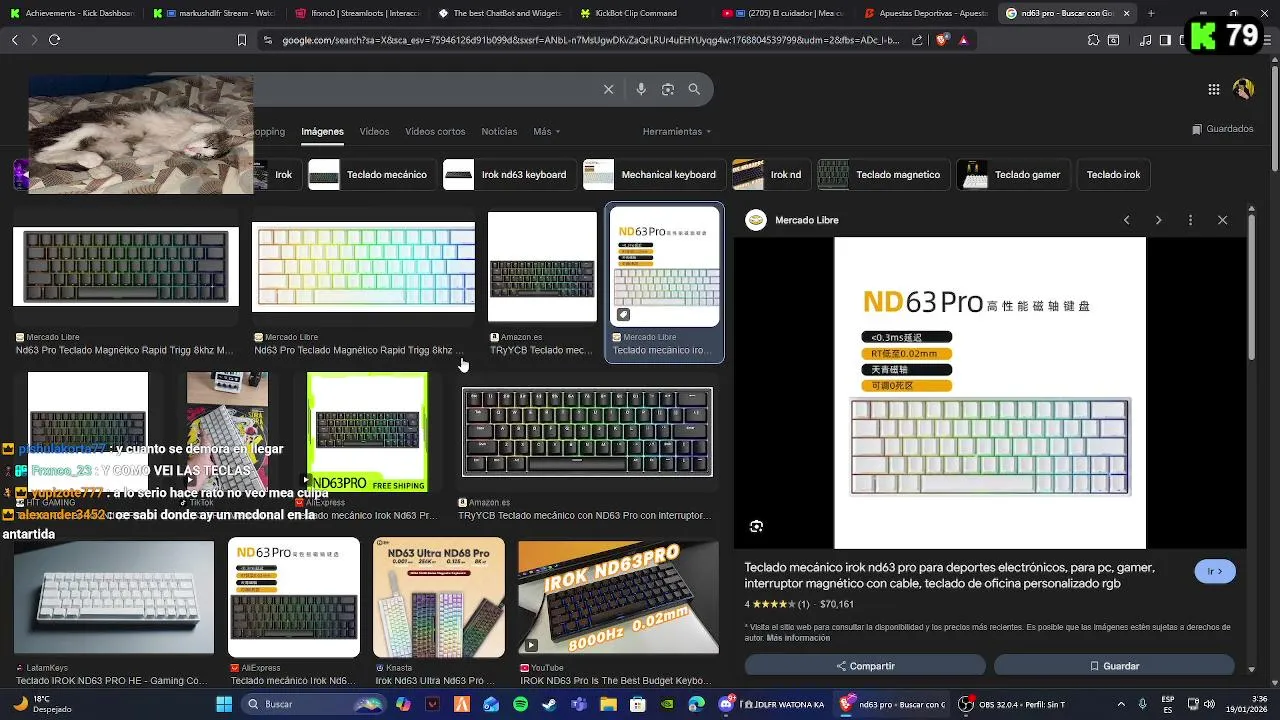Search by image with Google Lens icon
The image size is (1280, 720).
(x=668, y=89)
